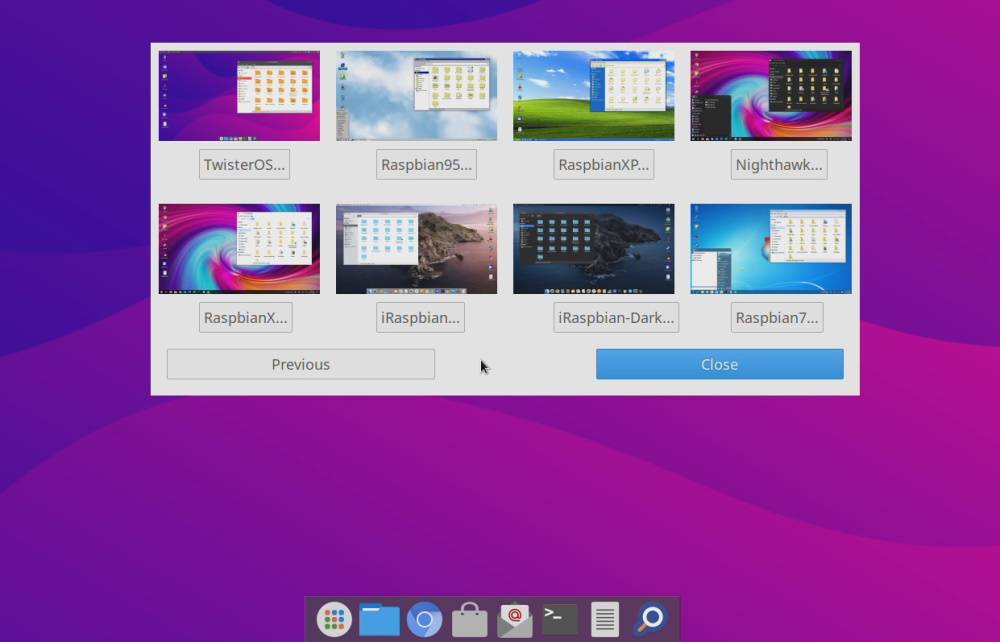Screen dimensions: 1000x642
Task: Select the TwisterOS theme button
Action: 243,164
